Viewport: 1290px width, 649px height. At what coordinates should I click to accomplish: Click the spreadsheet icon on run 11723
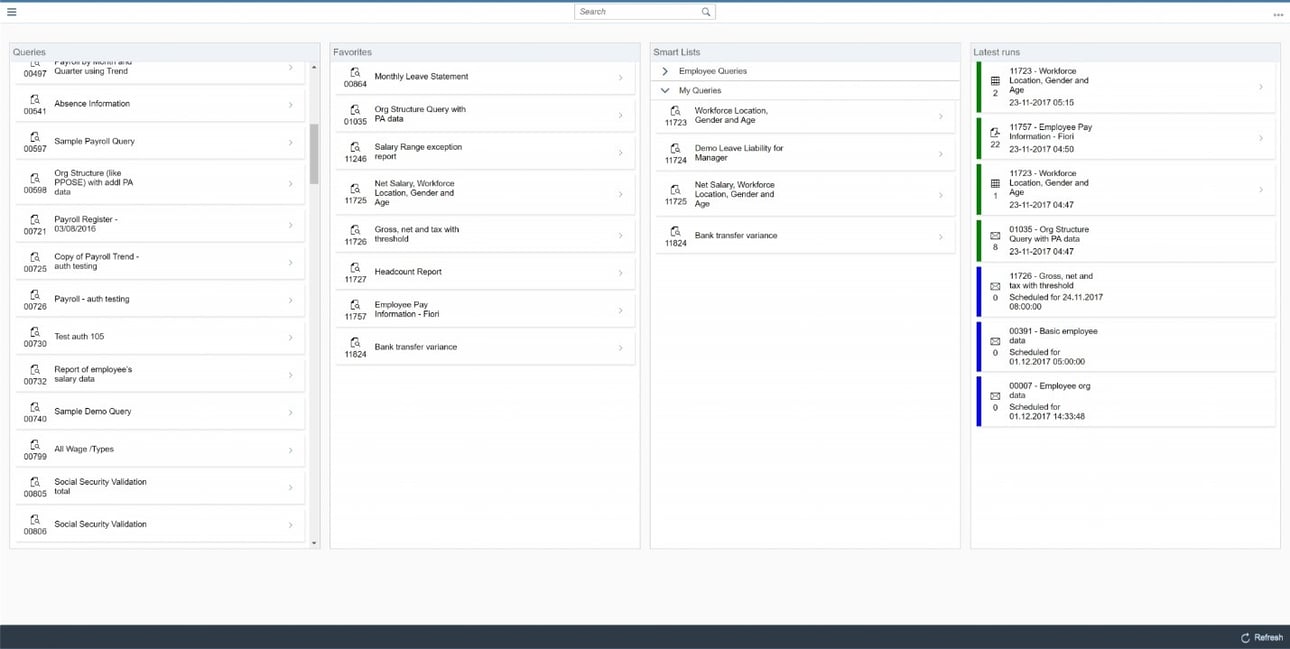click(x=994, y=80)
